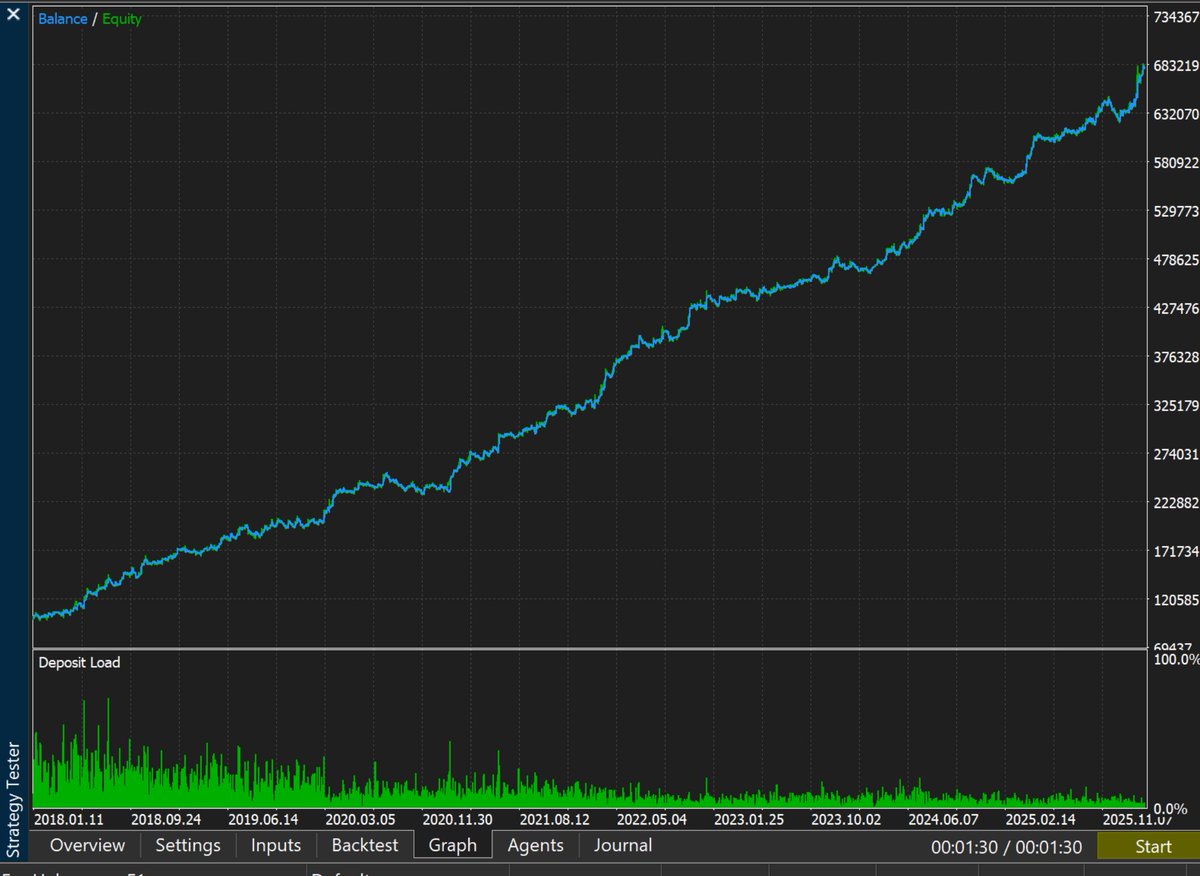The height and width of the screenshot is (876, 1200).
Task: Click the 529773 axis value
Action: [x=1176, y=212]
